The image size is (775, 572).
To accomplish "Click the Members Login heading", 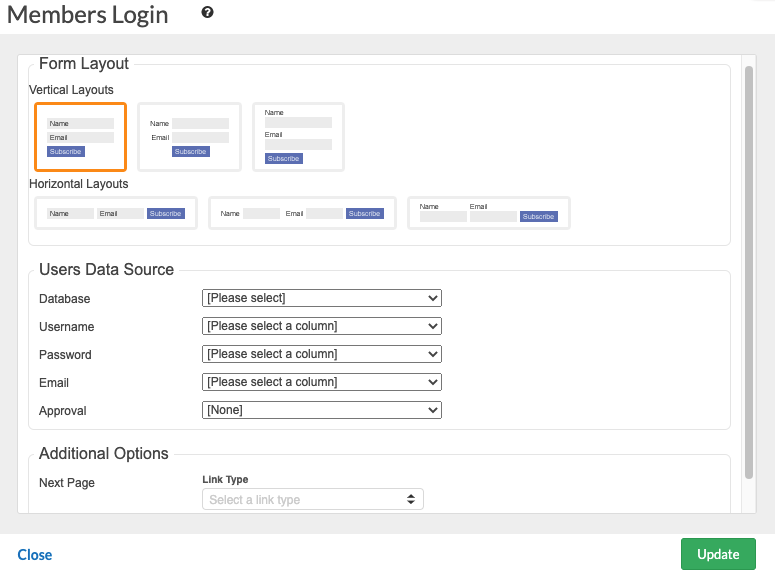I will [88, 15].
